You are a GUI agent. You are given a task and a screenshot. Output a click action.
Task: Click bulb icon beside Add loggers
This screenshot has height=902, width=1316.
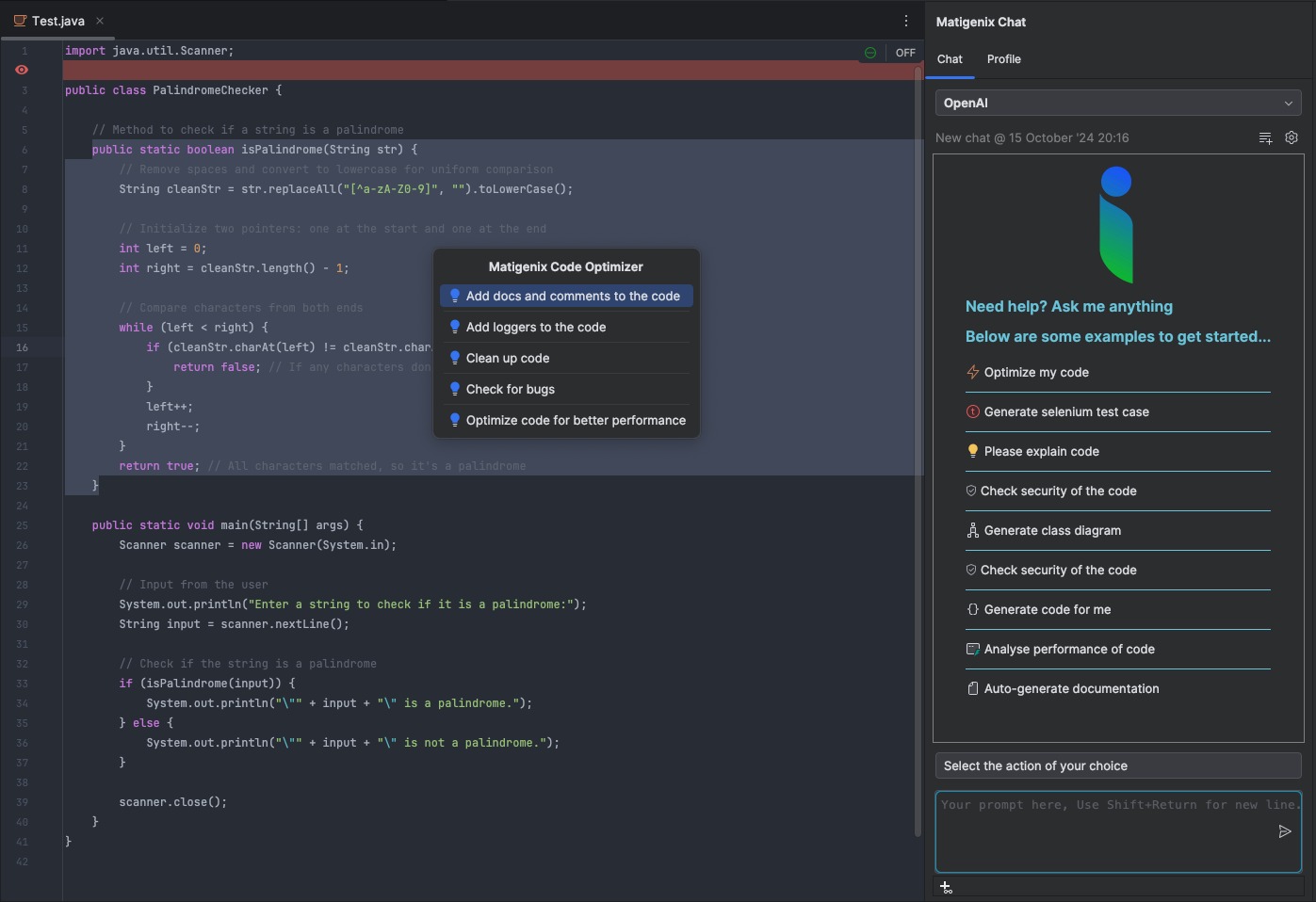click(454, 327)
